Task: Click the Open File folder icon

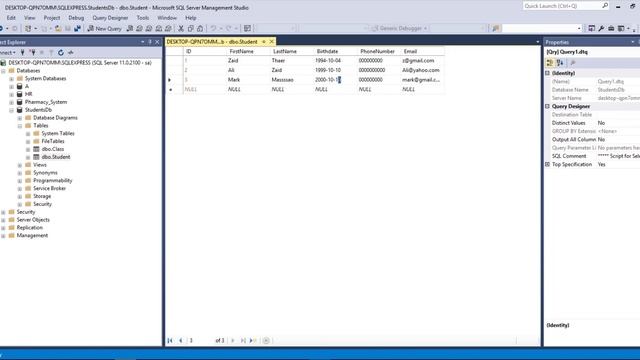Action: coord(58,28)
